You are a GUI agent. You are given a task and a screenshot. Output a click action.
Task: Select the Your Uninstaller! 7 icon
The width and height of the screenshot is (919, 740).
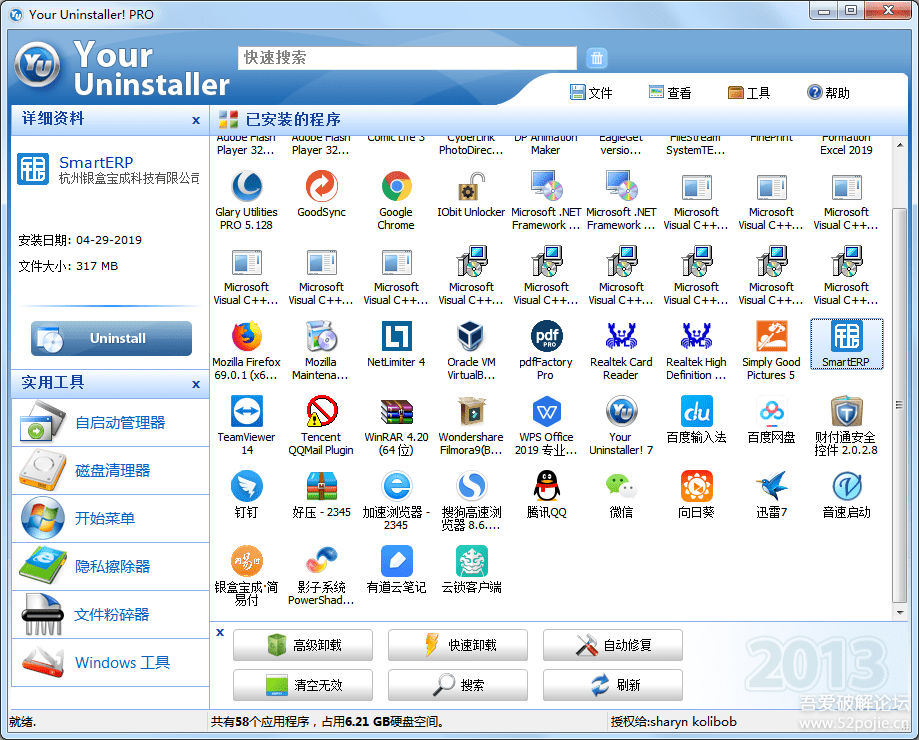point(621,411)
